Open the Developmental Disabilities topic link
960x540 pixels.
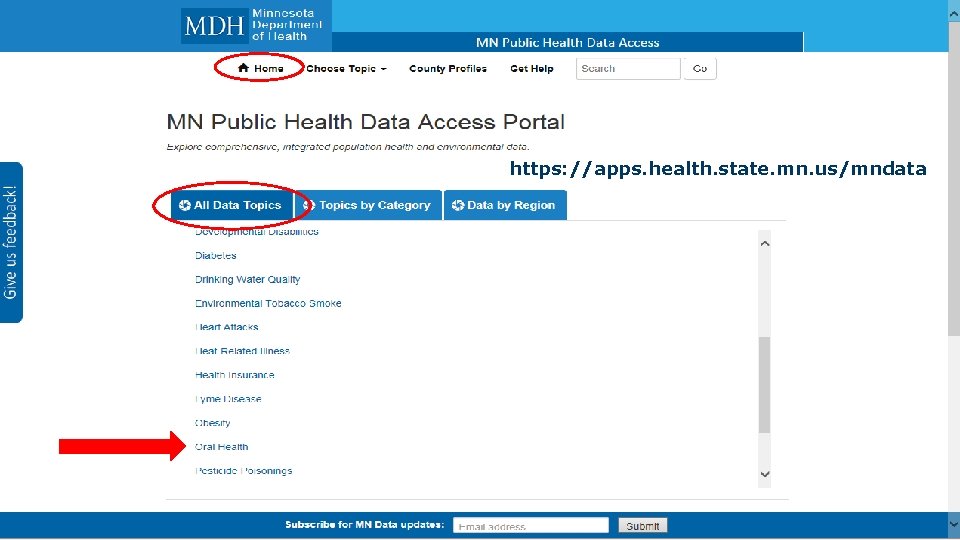(x=257, y=231)
